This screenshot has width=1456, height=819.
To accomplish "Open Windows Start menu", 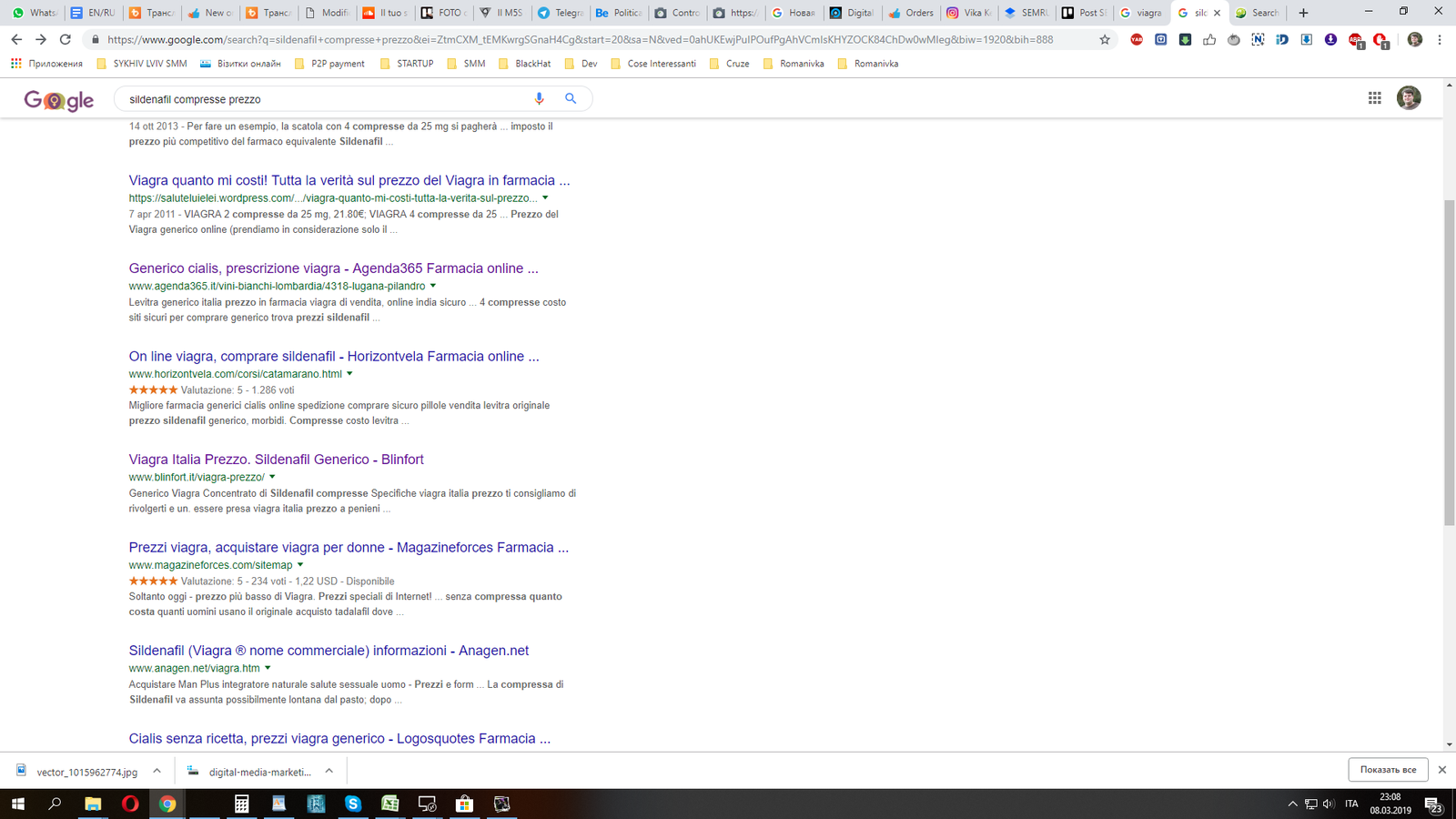I will tap(17, 804).
